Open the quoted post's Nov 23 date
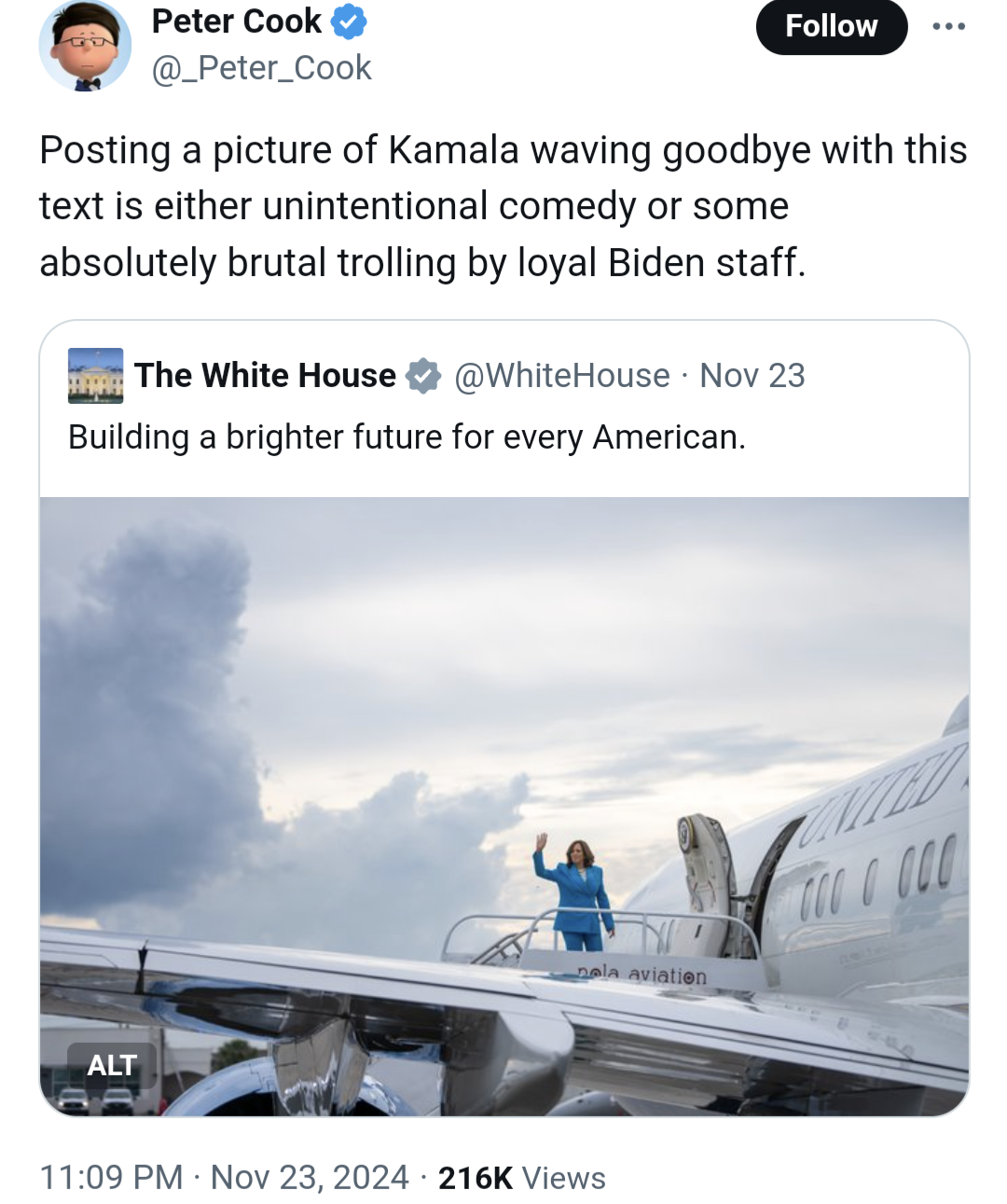The image size is (1007, 1204). (x=752, y=376)
